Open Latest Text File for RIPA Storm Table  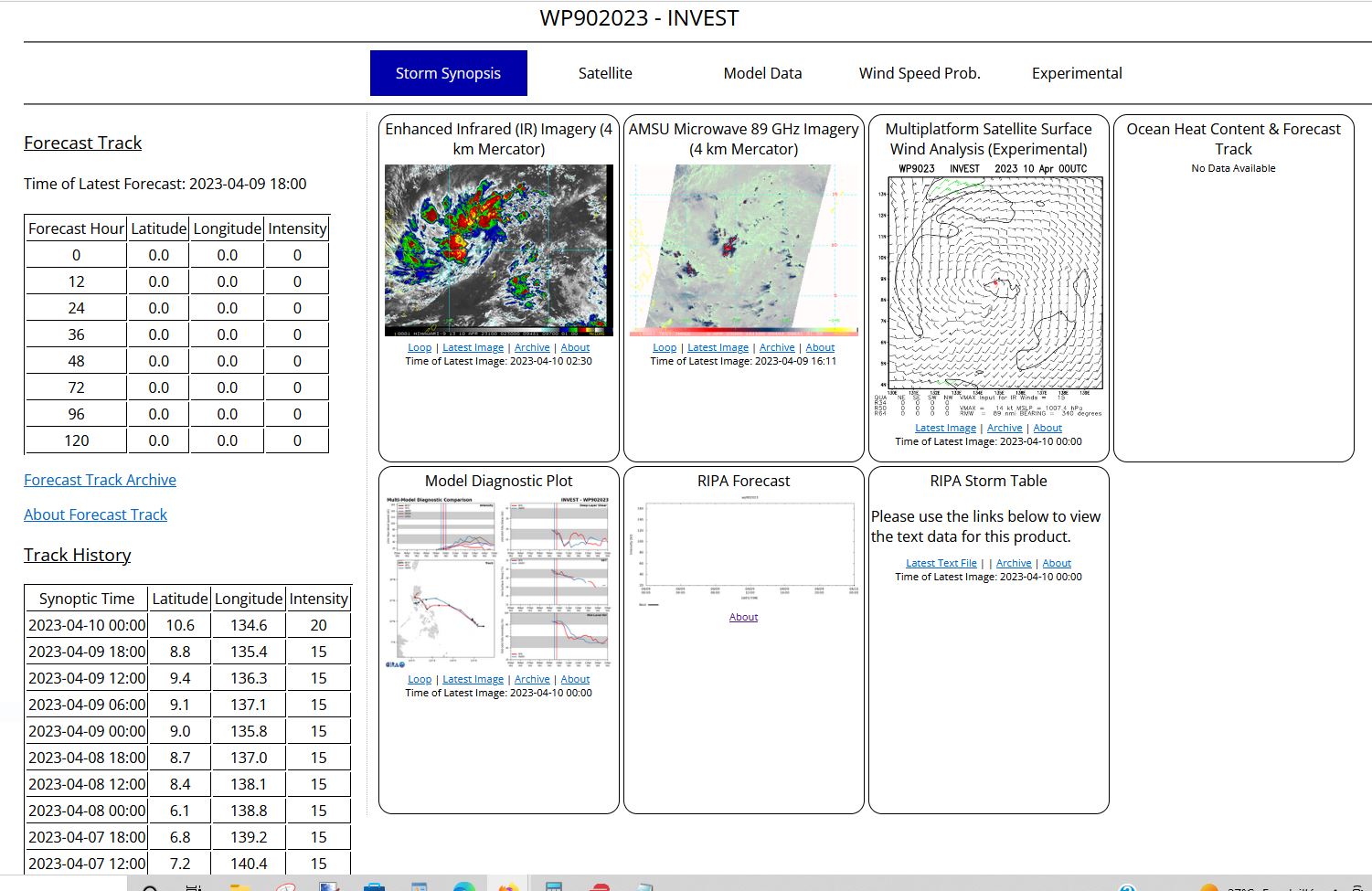click(x=941, y=563)
